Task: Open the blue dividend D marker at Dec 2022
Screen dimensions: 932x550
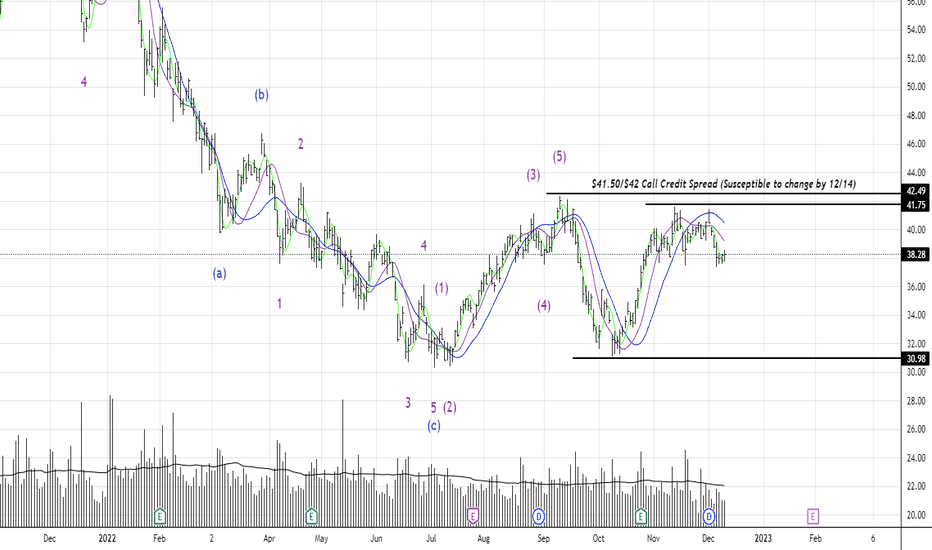Action: point(709,516)
